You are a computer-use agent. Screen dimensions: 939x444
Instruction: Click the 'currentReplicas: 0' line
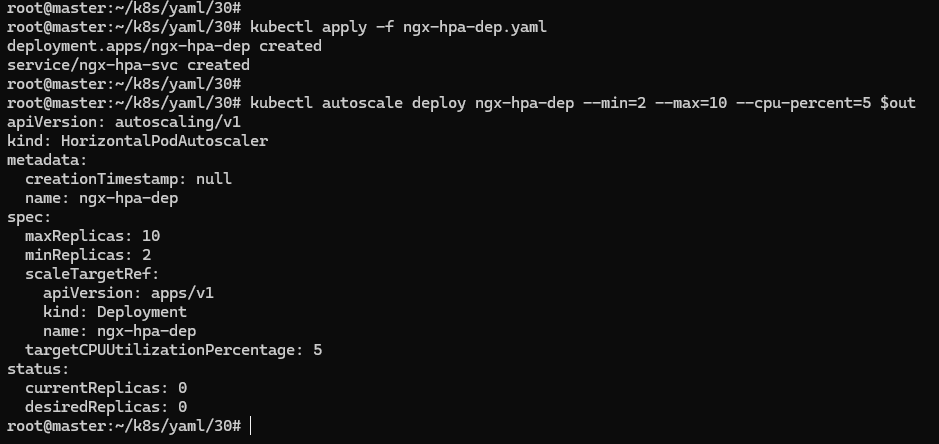point(106,388)
